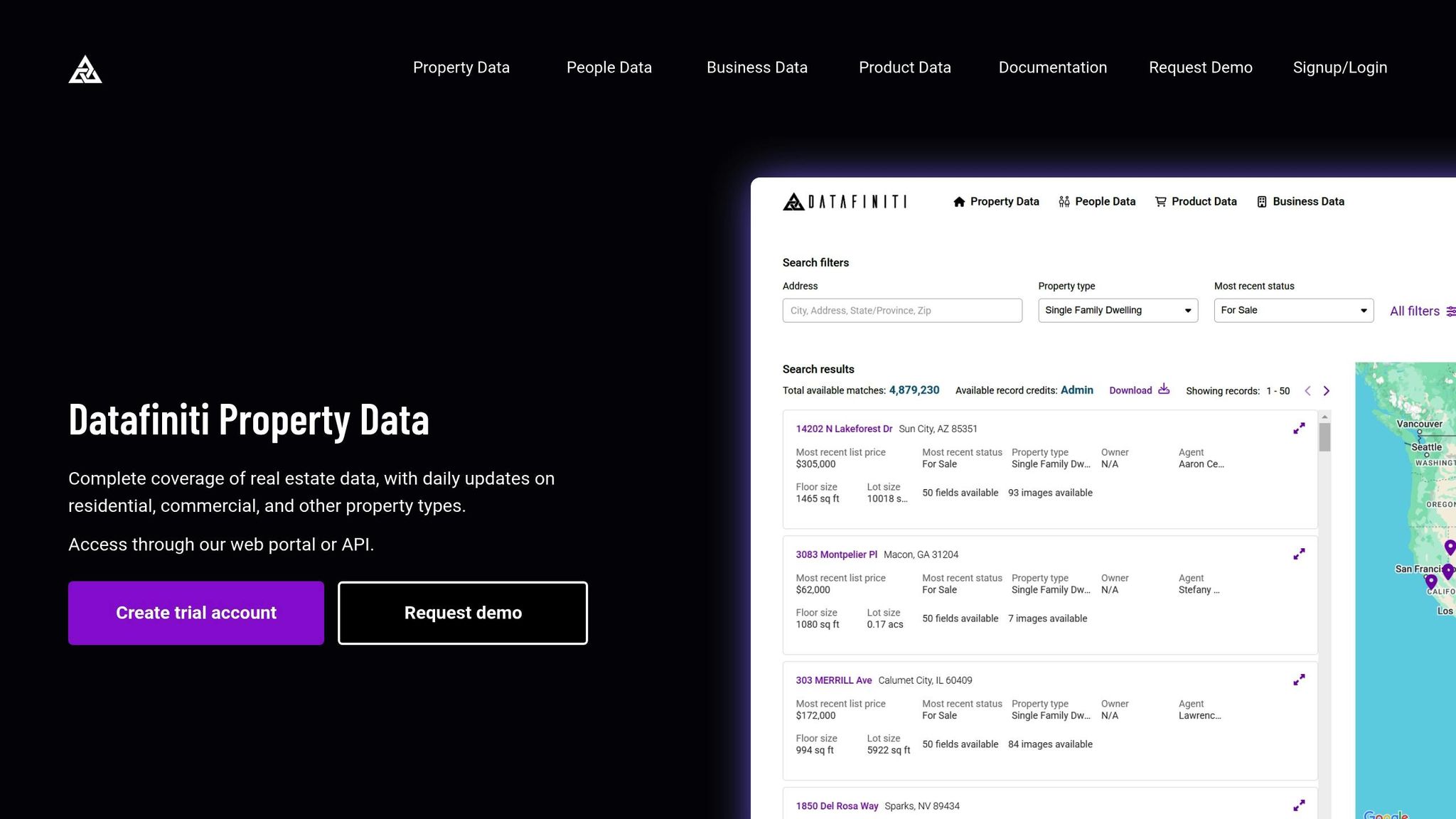This screenshot has height=819, width=1456.
Task: Click the Address search input field
Action: pos(901,310)
